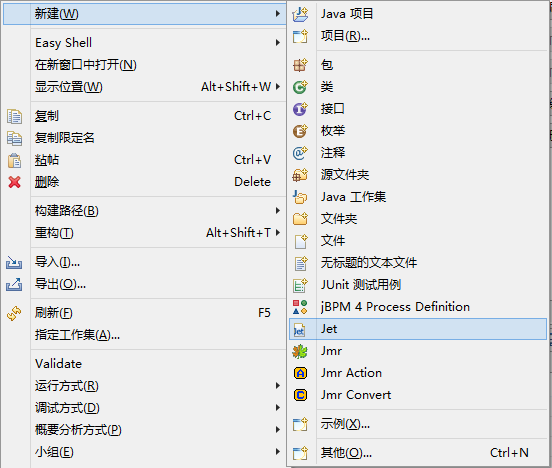Click the red delete X icon
The width and height of the screenshot is (552, 468).
click(x=14, y=182)
